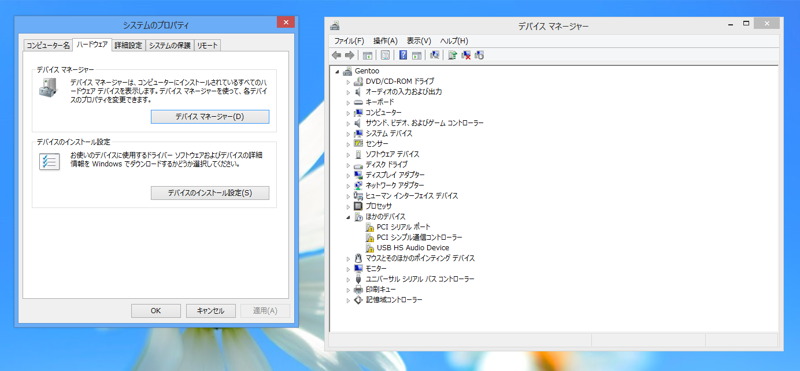Image resolution: width=800 pixels, height=371 pixels.
Task: Expand the キーボード node arrow
Action: click(x=348, y=102)
